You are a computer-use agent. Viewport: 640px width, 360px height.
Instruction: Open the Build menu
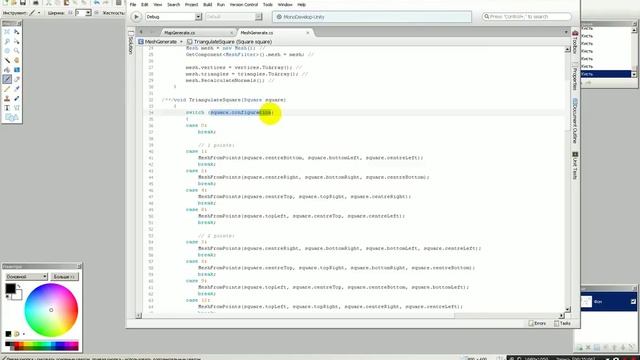[208, 4]
